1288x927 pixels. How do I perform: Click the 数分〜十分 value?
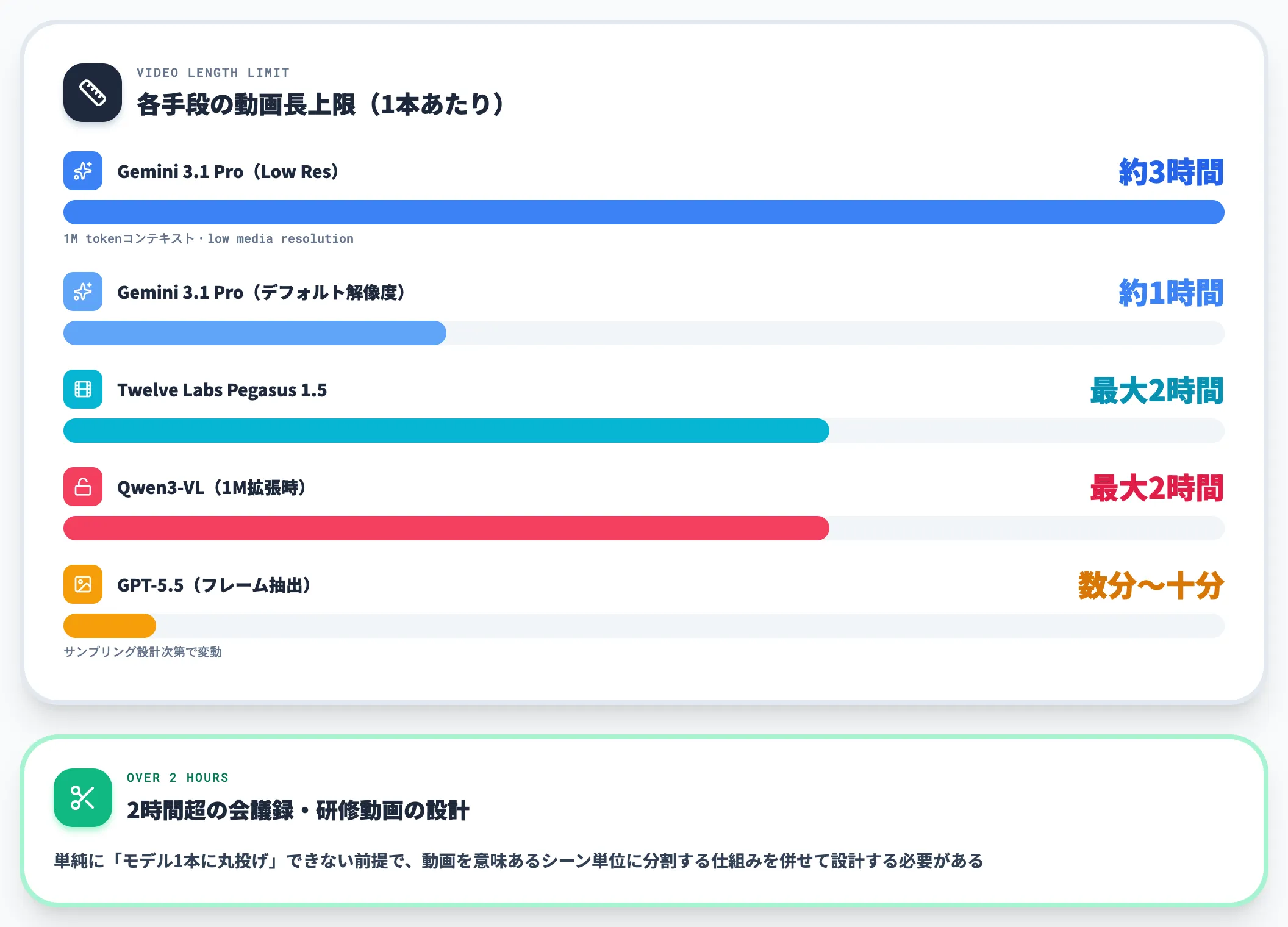coord(1151,585)
